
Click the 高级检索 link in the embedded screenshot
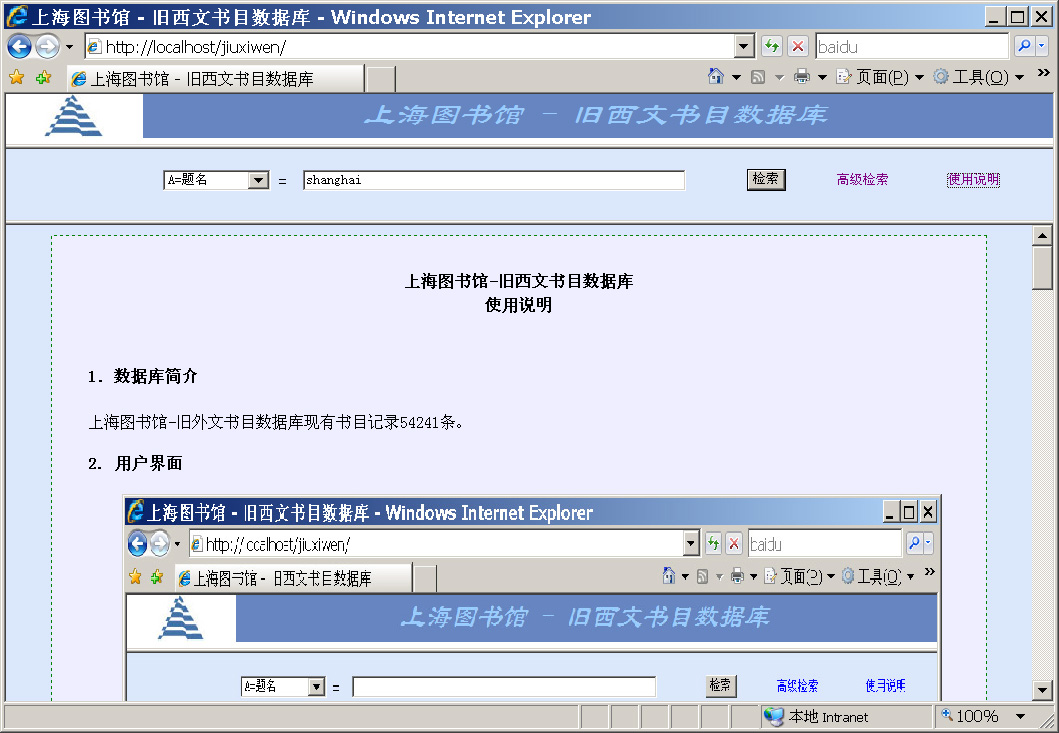click(x=797, y=686)
